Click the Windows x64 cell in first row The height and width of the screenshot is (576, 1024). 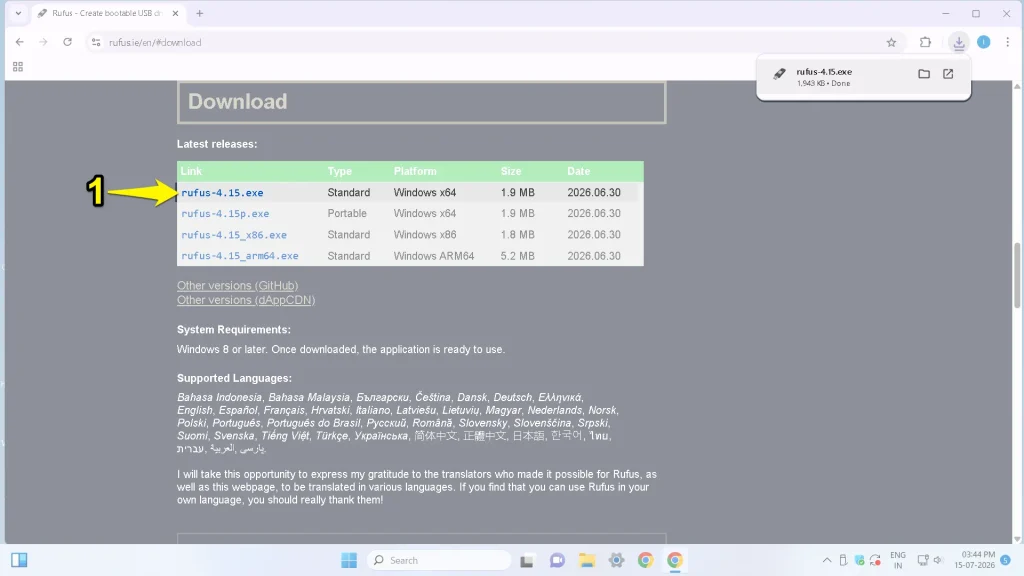click(424, 193)
